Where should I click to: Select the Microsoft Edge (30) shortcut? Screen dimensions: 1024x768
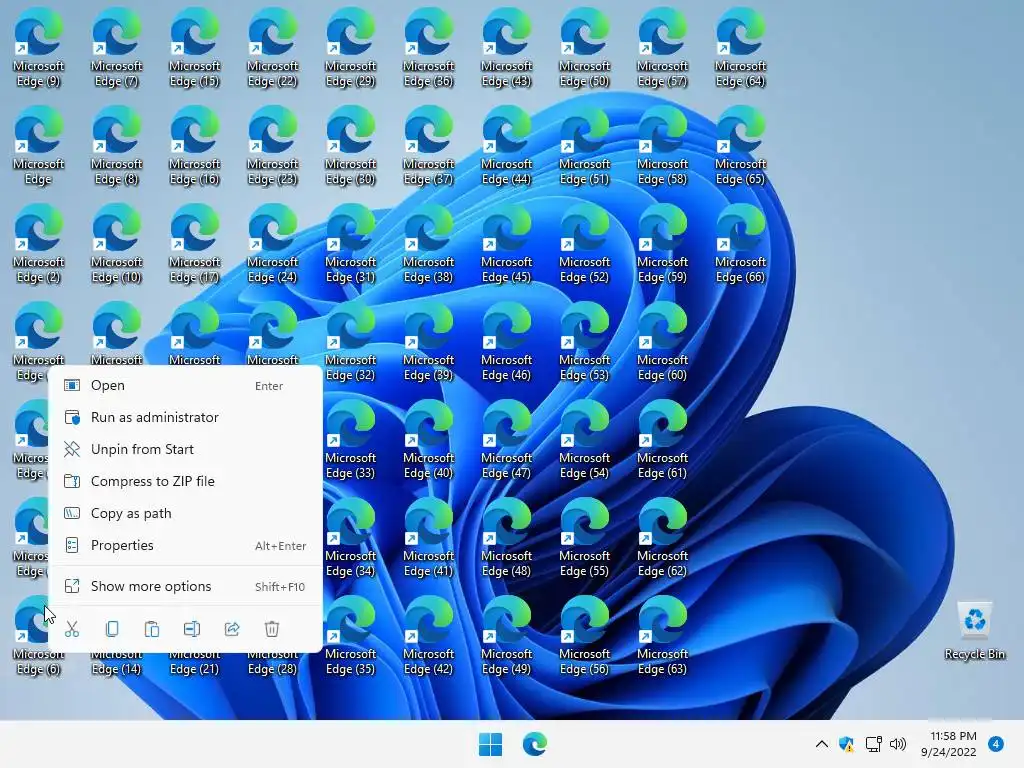(x=351, y=146)
